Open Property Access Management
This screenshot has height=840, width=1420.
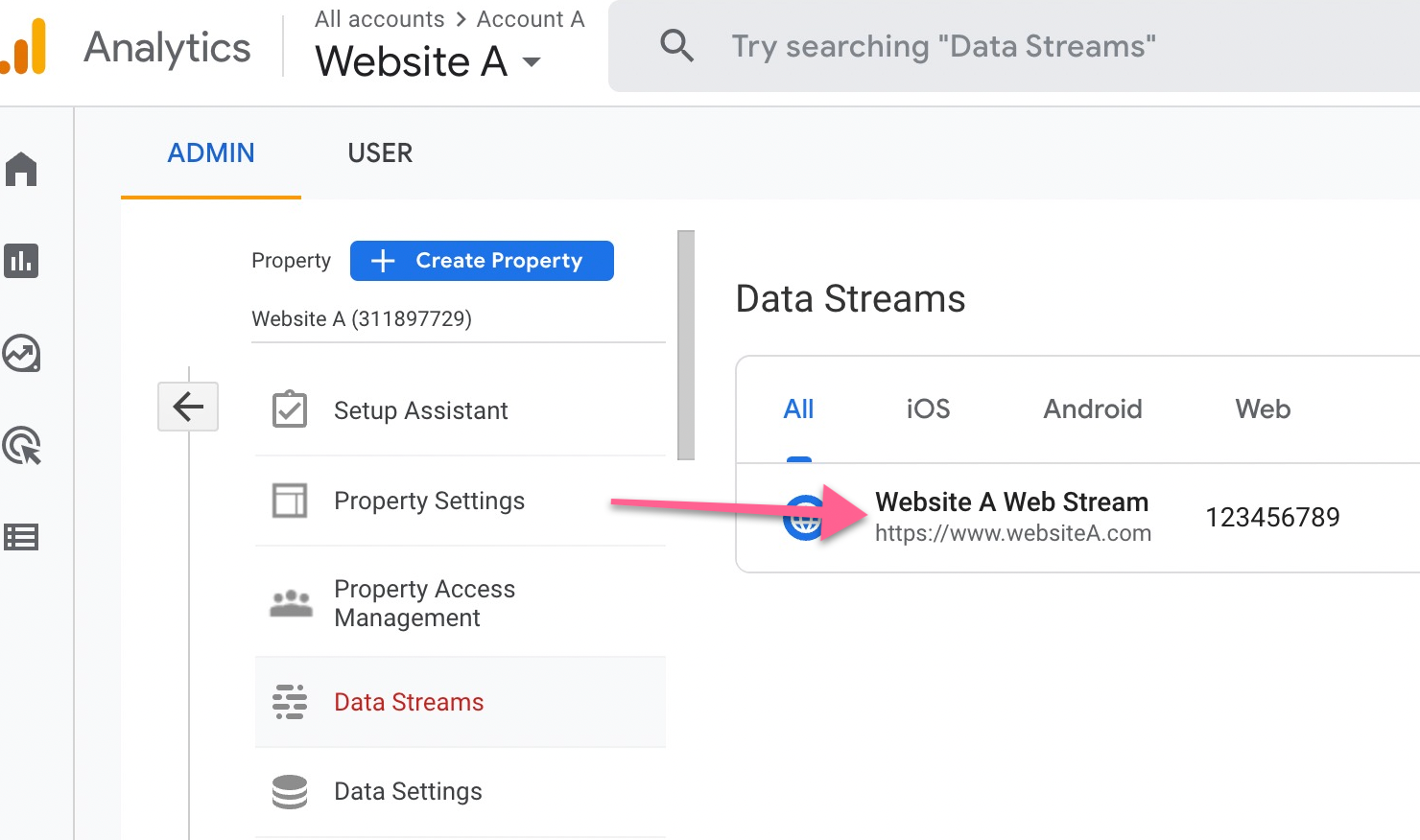(x=424, y=603)
